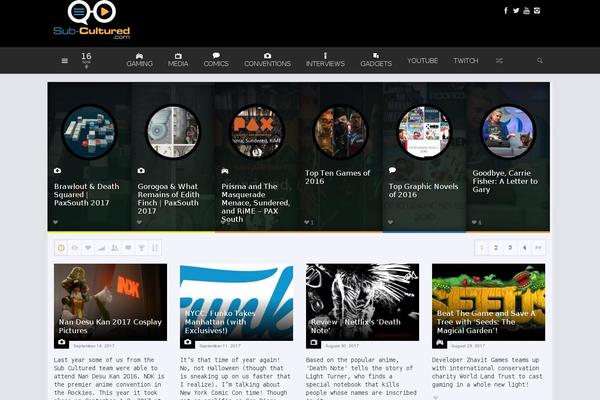Click gamepad icon under Seeds card
The image size is (600, 400).
(x=440, y=342)
